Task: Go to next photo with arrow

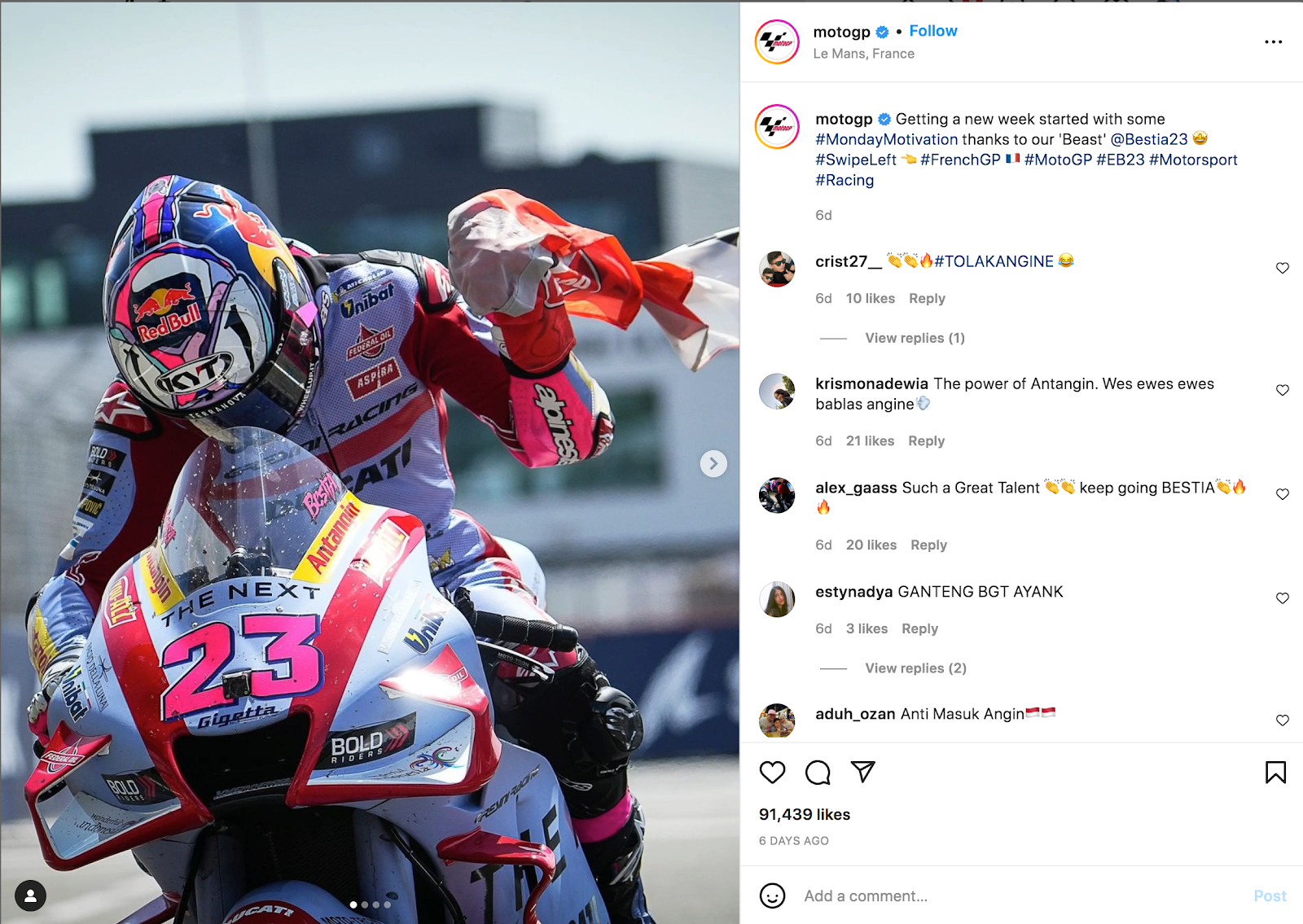Action: click(713, 463)
